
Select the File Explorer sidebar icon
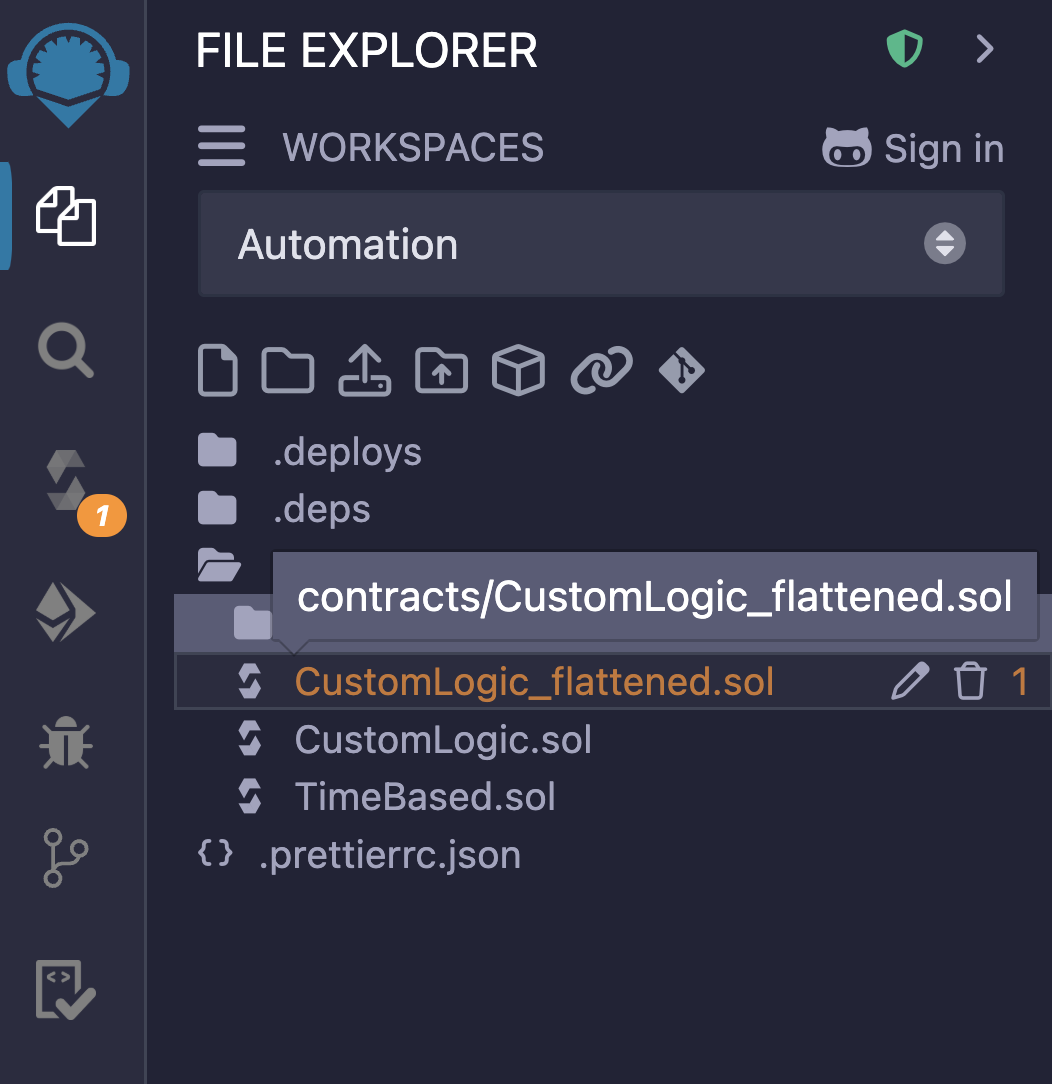(x=66, y=215)
